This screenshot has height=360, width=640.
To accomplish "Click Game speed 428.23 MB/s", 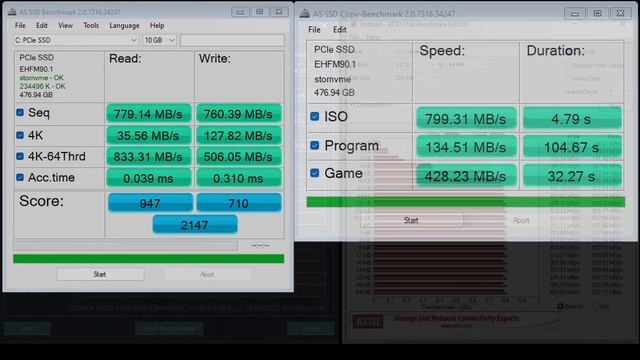I will (x=466, y=176).
